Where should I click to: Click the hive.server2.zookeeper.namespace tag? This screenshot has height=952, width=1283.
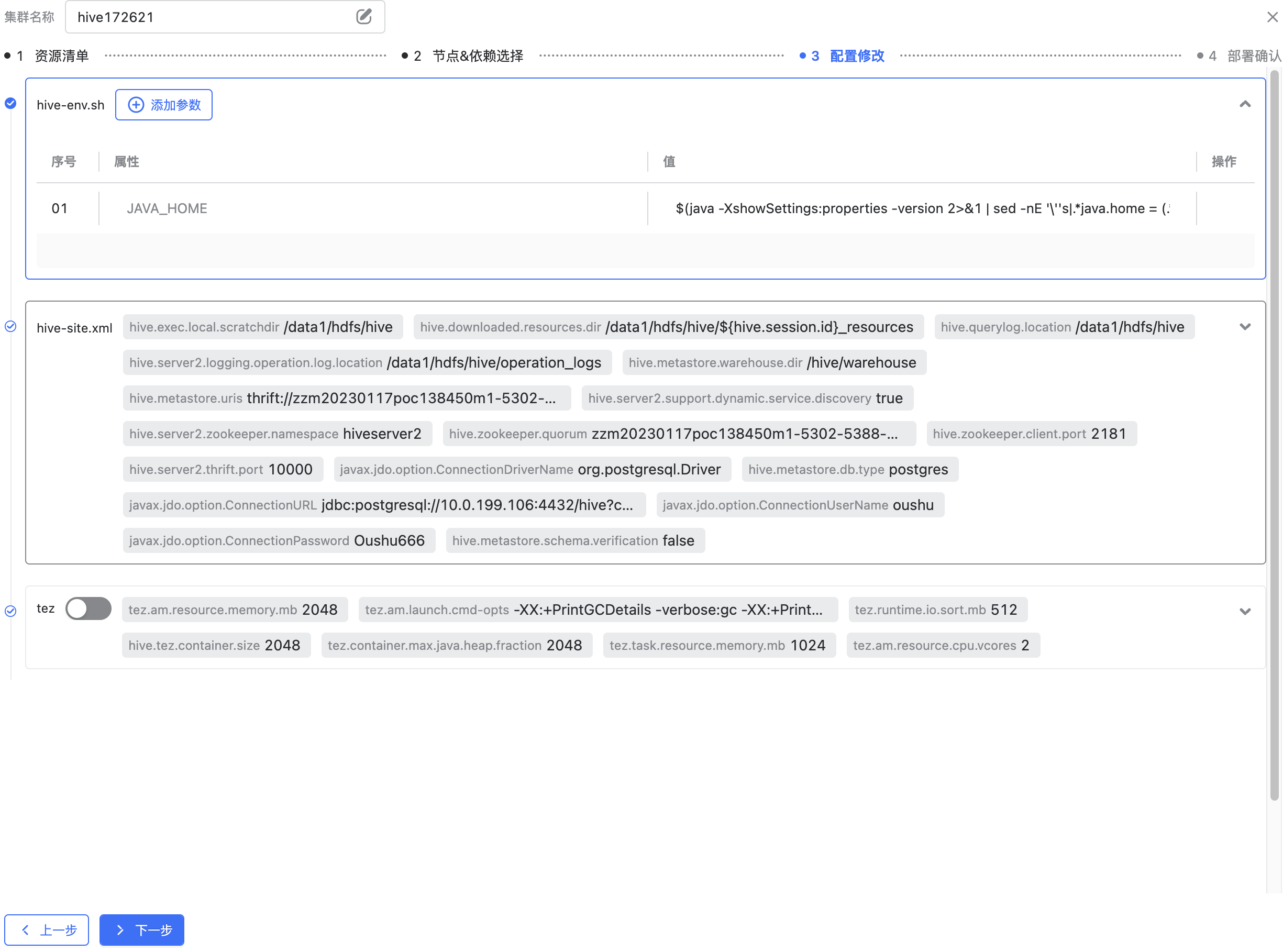pos(277,434)
